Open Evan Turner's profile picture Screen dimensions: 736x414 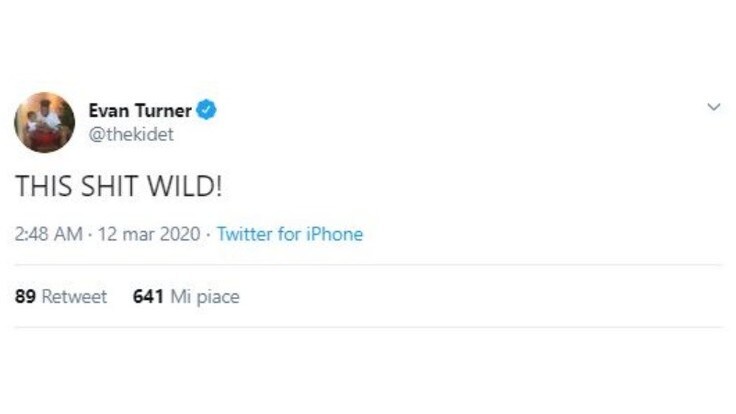click(45, 123)
